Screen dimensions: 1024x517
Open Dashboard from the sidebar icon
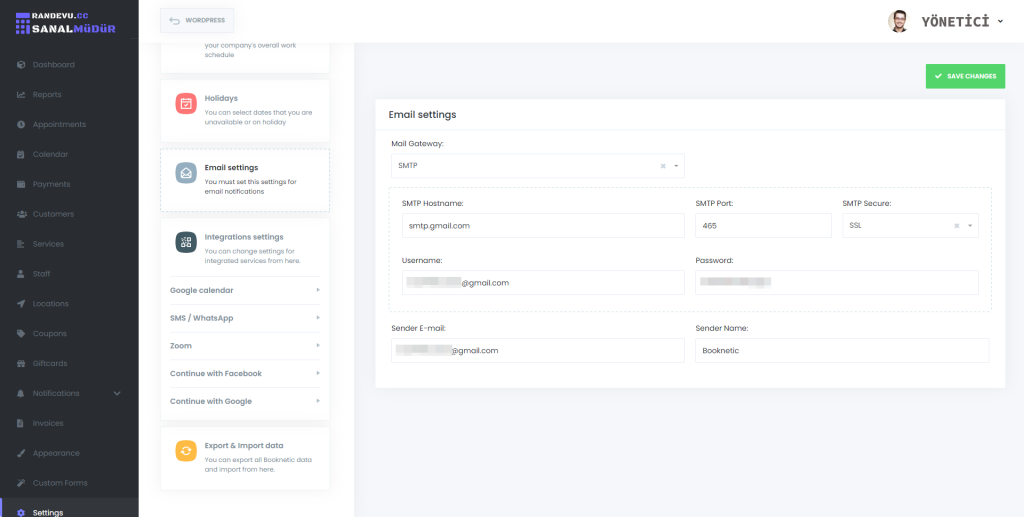[22, 65]
